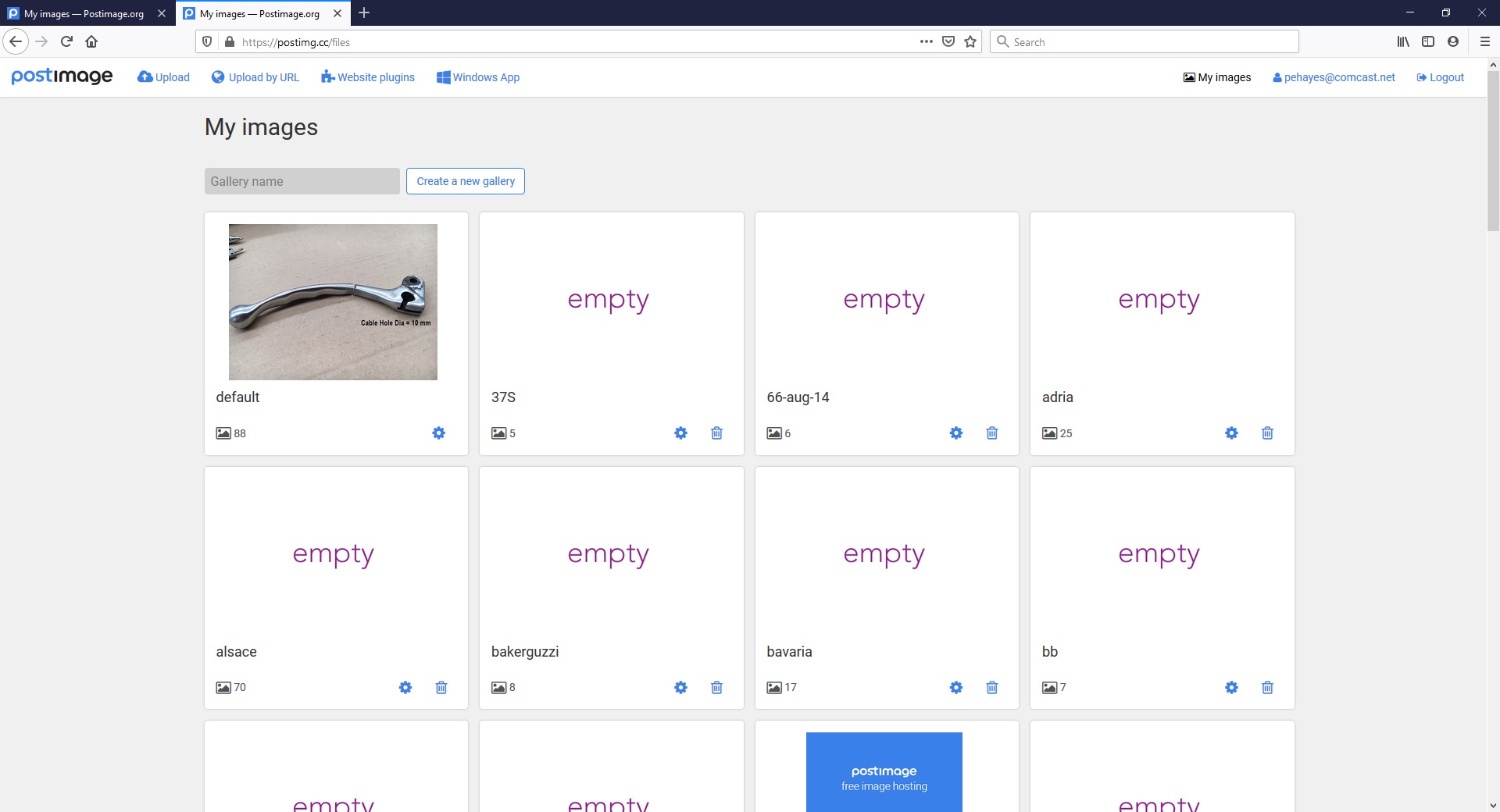This screenshot has width=1500, height=812.
Task: Save page to Pocket
Action: click(948, 41)
